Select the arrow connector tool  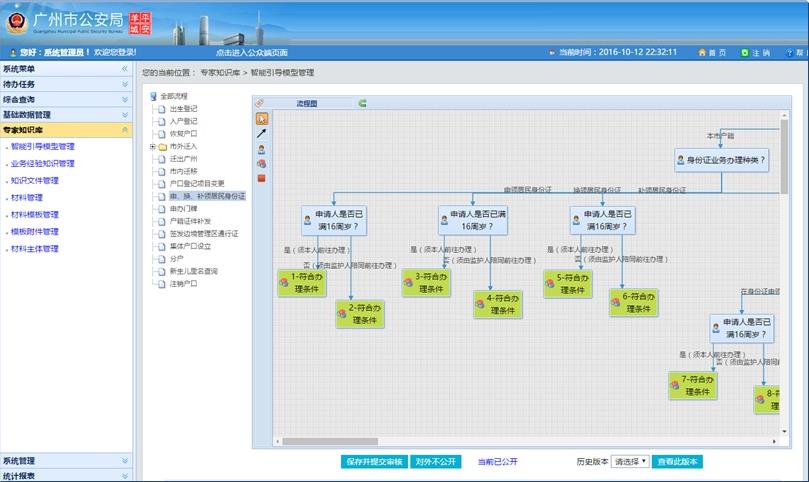(x=261, y=132)
